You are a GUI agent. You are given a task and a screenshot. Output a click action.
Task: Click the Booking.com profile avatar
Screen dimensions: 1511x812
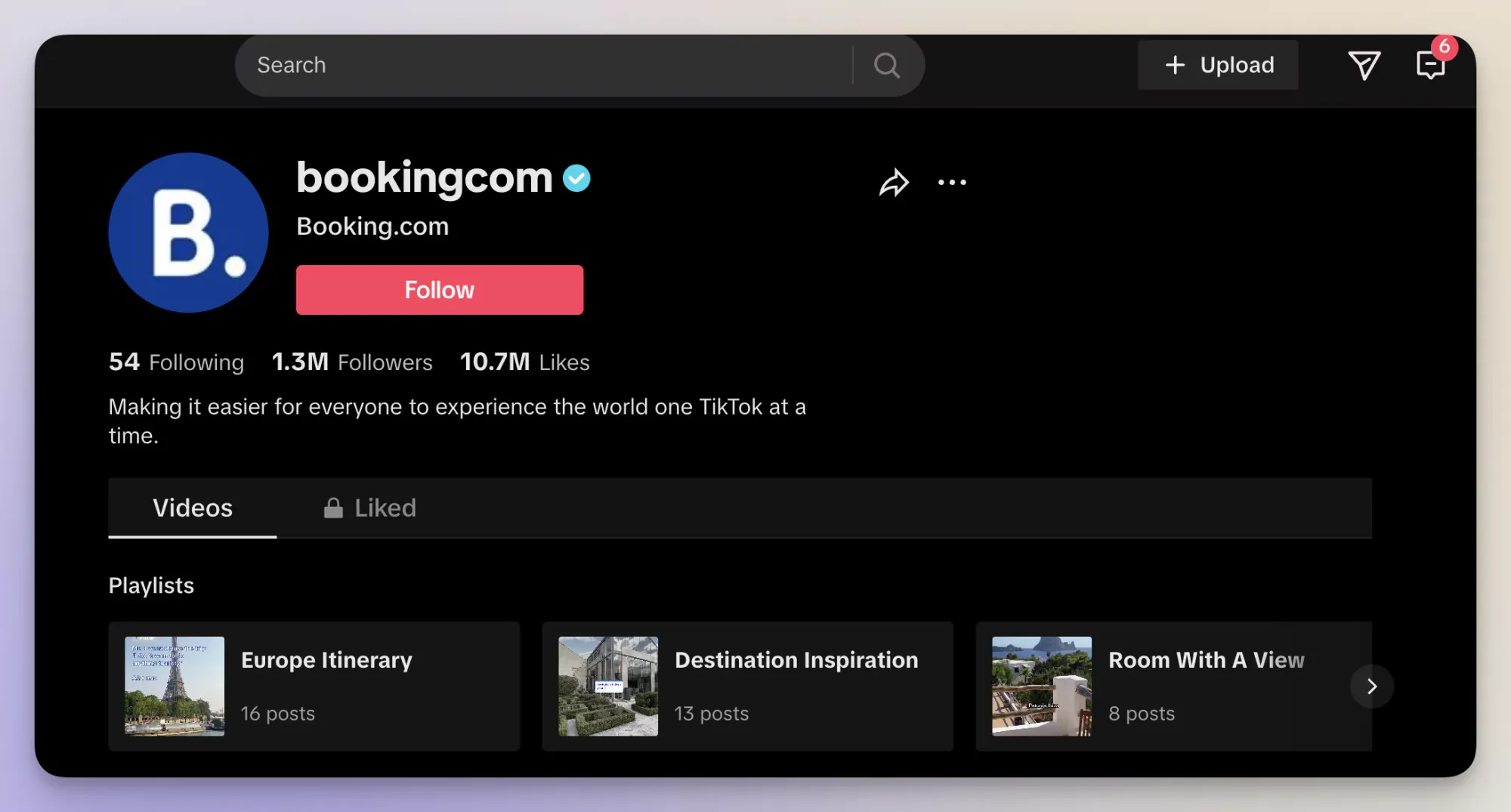[x=188, y=233]
